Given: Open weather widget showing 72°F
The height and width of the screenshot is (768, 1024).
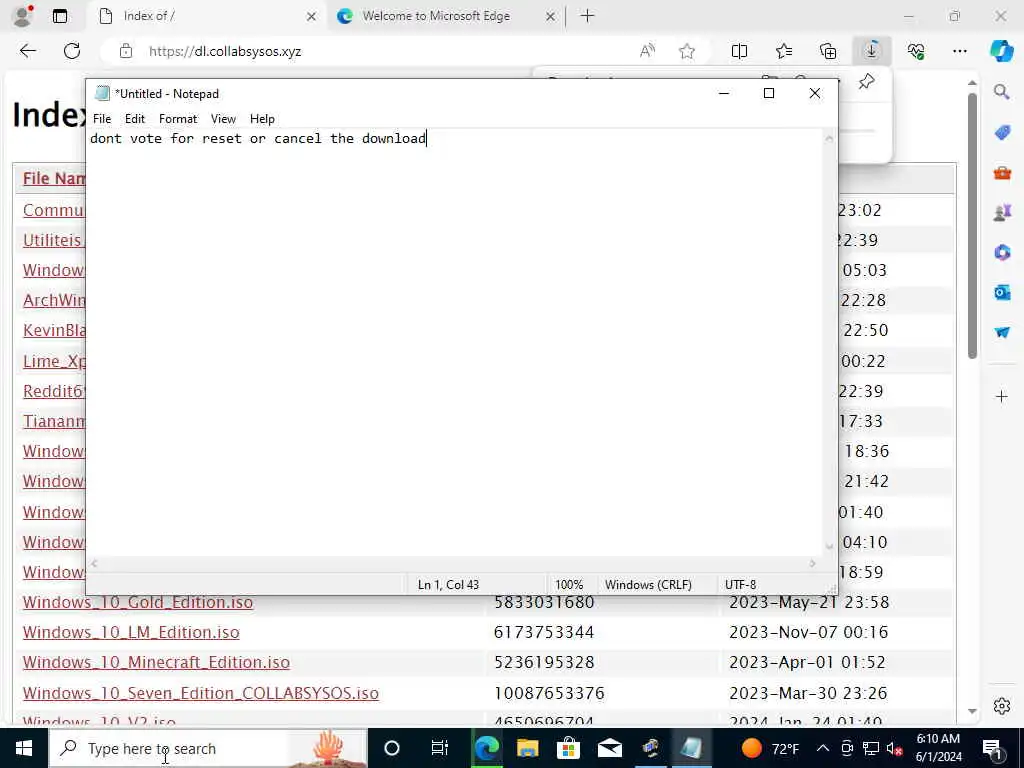Looking at the screenshot, I should coord(770,748).
